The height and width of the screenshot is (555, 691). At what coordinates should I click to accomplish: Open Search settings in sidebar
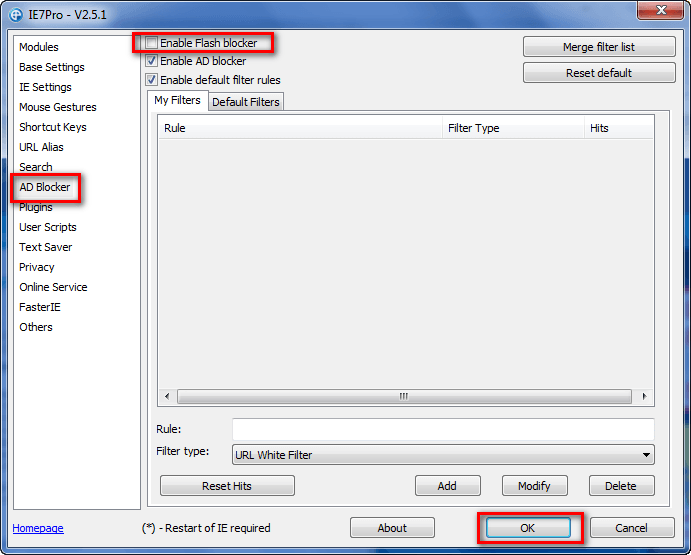pyautogui.click(x=36, y=167)
